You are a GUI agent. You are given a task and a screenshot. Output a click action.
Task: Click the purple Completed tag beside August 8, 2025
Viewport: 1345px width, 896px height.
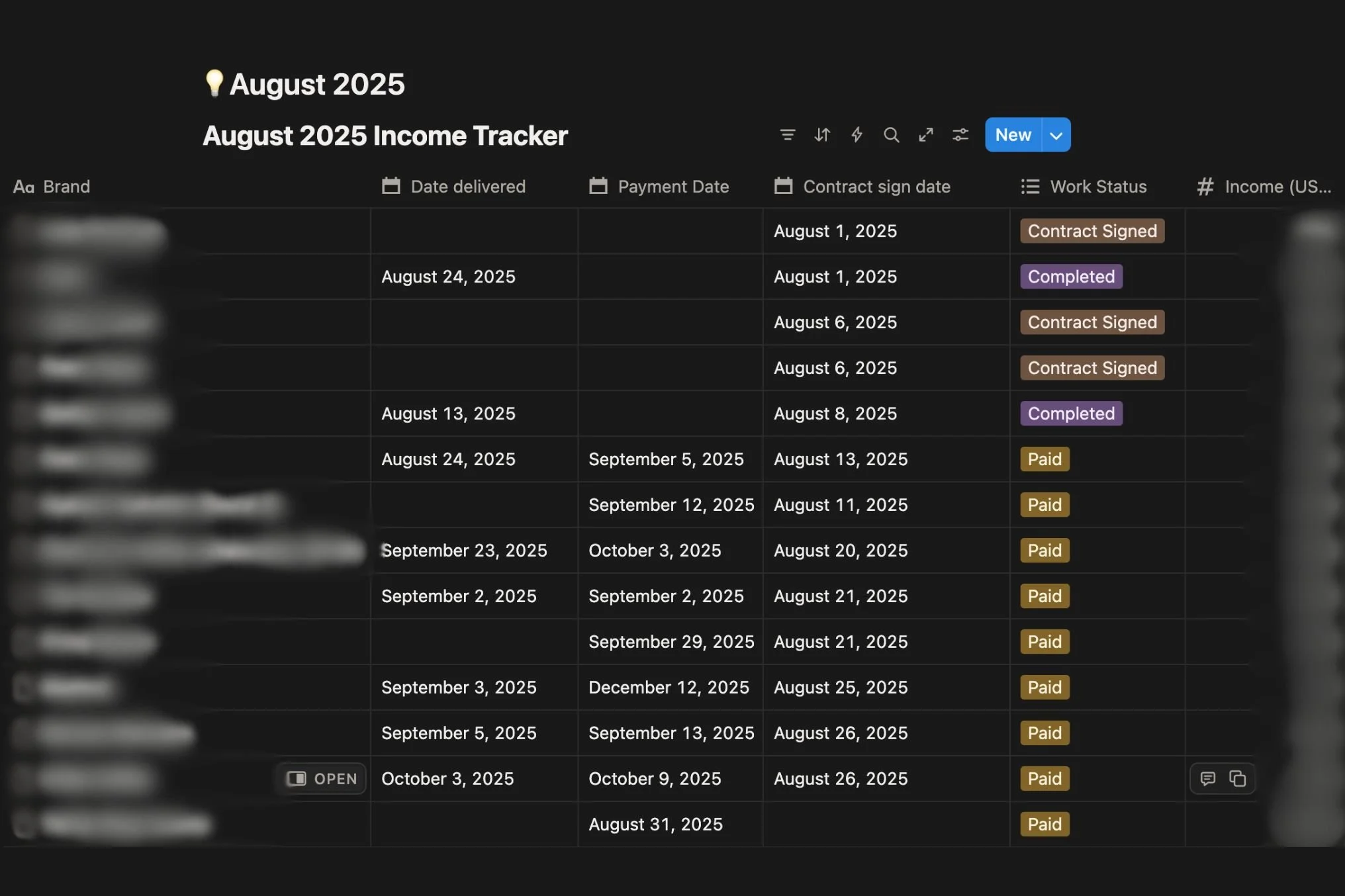pyautogui.click(x=1070, y=414)
